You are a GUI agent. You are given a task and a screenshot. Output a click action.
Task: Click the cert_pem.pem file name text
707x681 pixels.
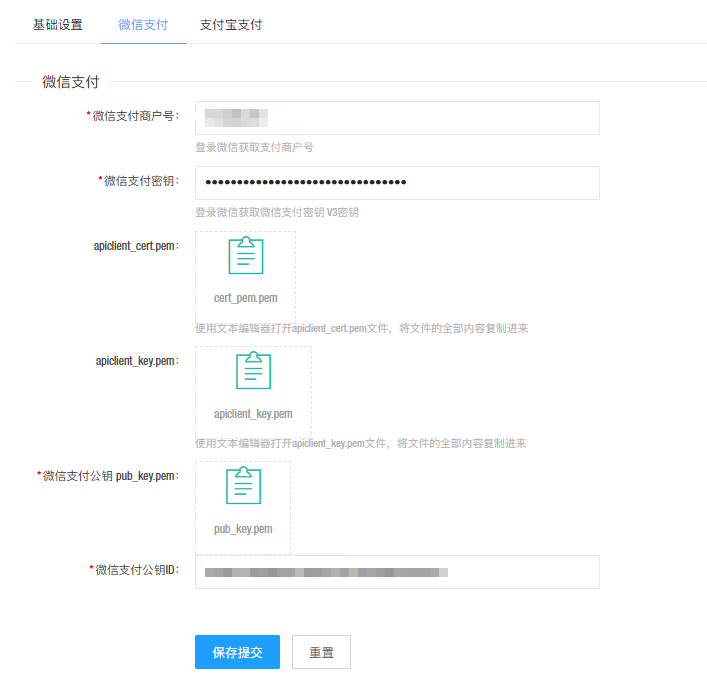tap(246, 298)
